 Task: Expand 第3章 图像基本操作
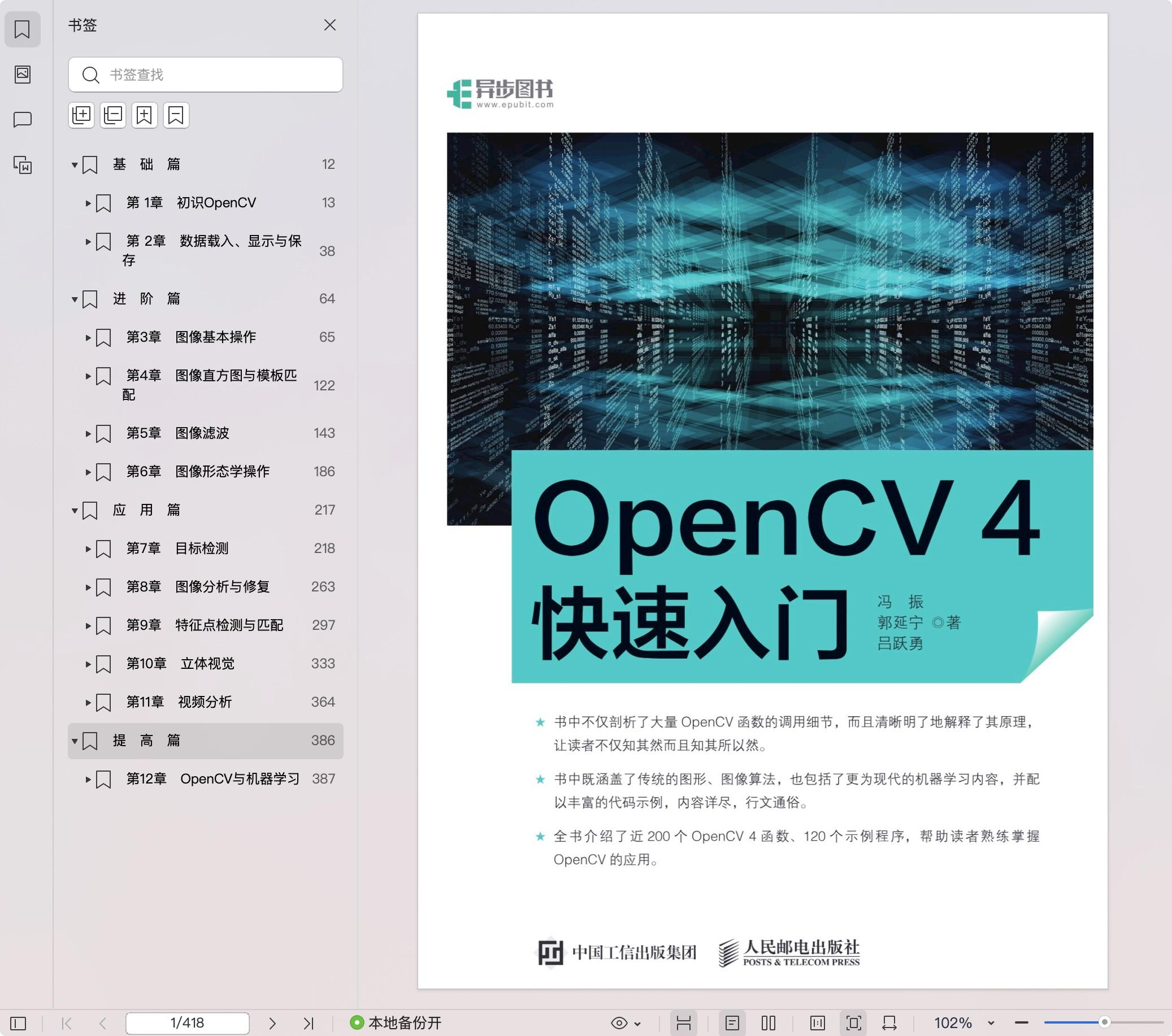click(88, 338)
